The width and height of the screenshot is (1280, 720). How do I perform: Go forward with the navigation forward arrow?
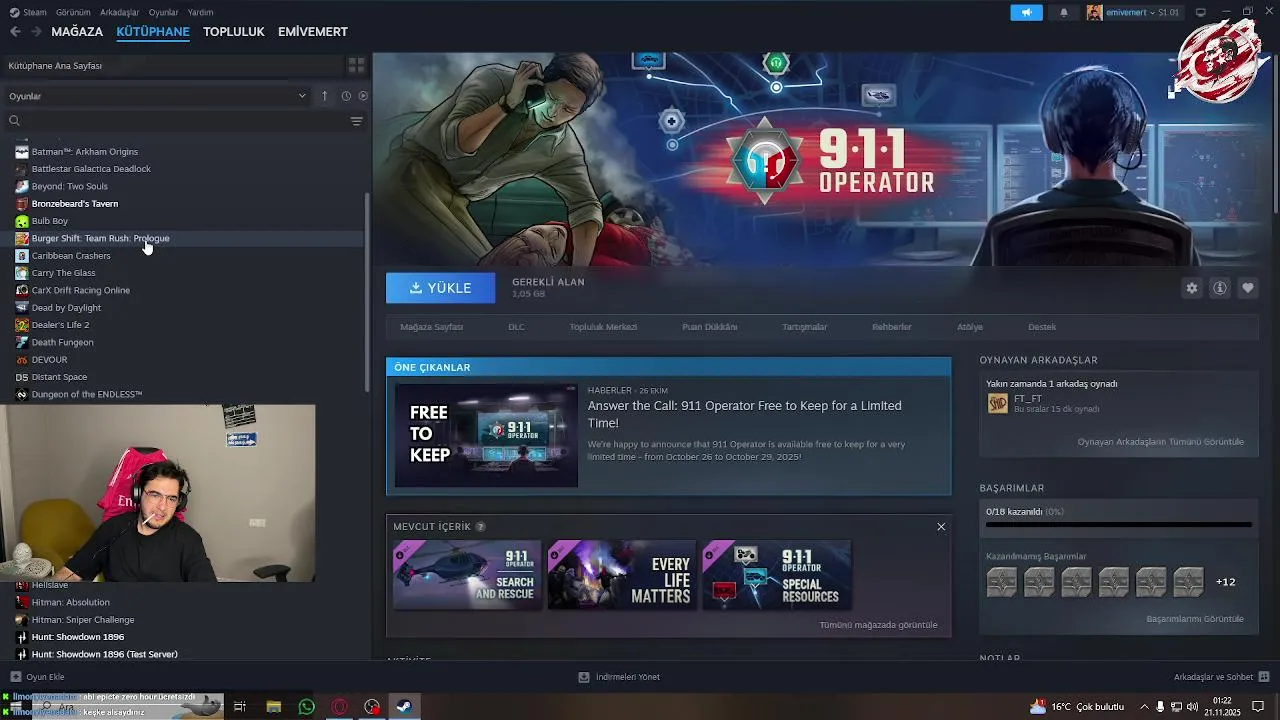[36, 32]
